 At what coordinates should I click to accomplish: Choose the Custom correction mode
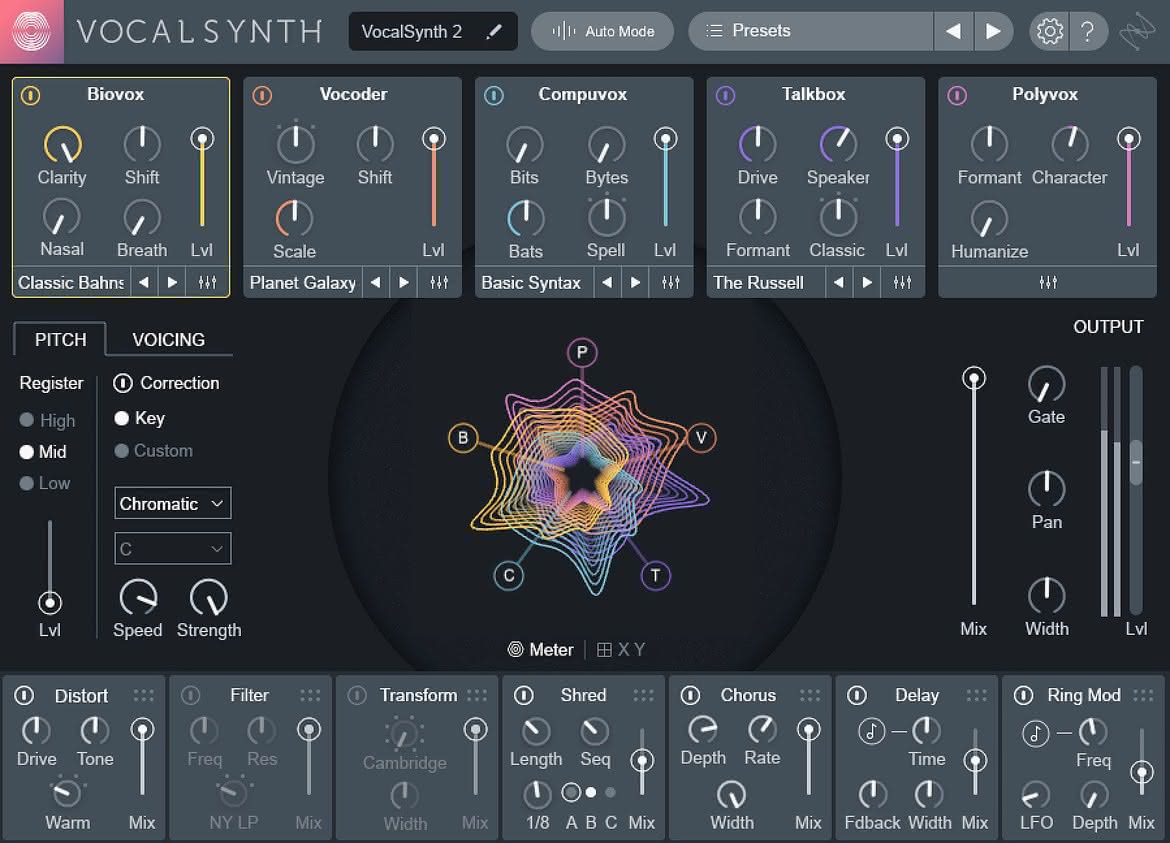(x=154, y=451)
